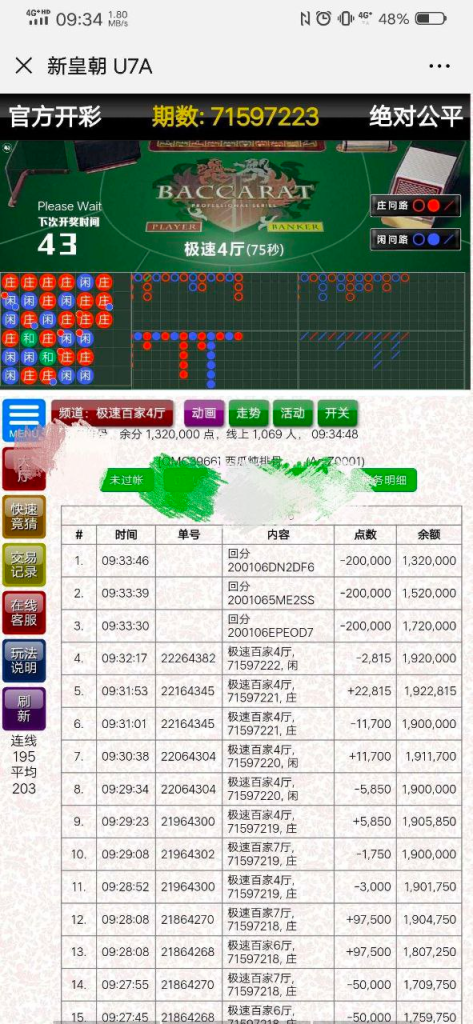The height and width of the screenshot is (1024, 473).
Task: Open the 活动 promotions button
Action: pos(293,413)
